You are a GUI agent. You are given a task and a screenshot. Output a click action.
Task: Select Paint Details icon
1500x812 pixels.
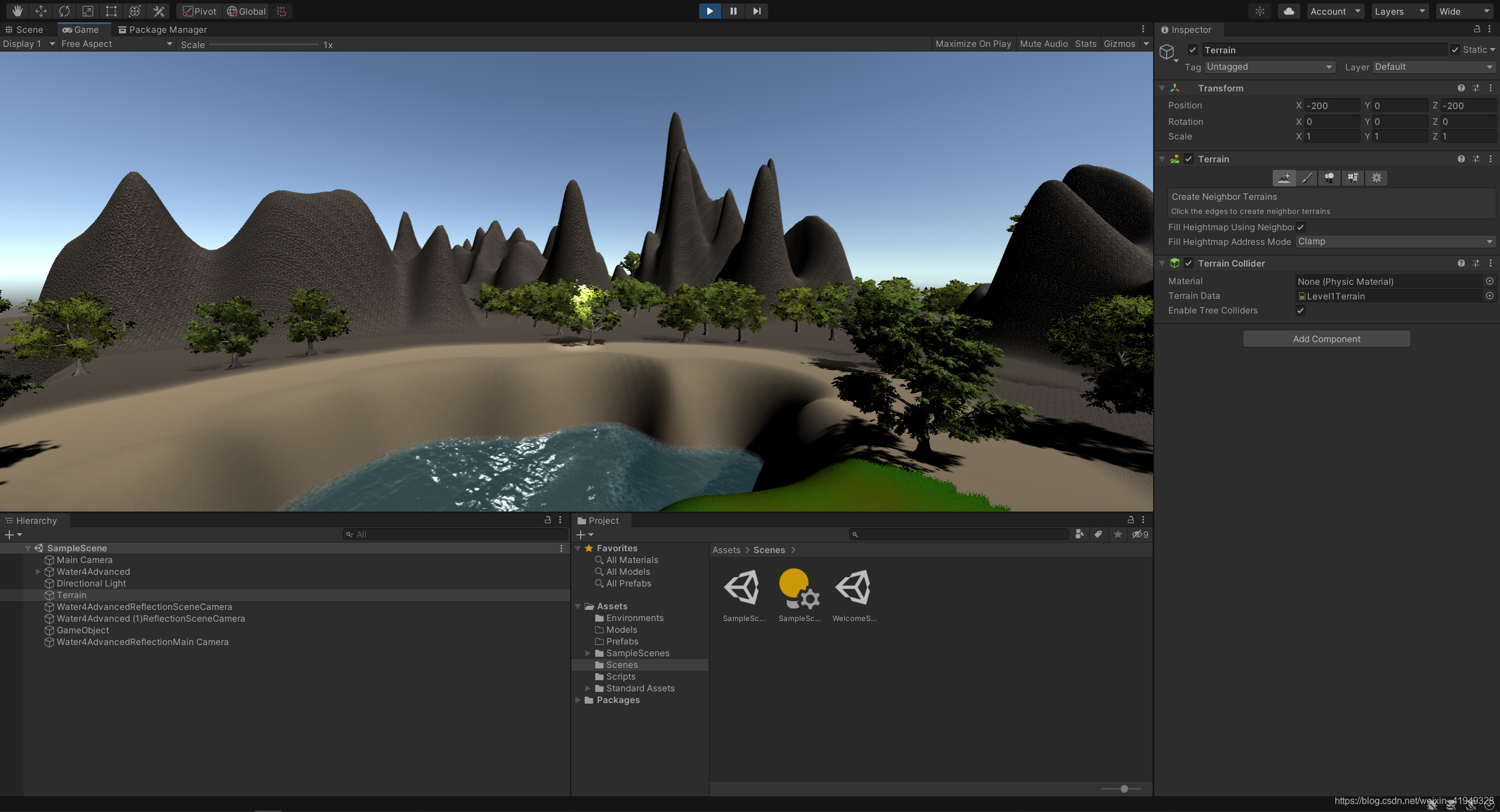coord(1353,178)
